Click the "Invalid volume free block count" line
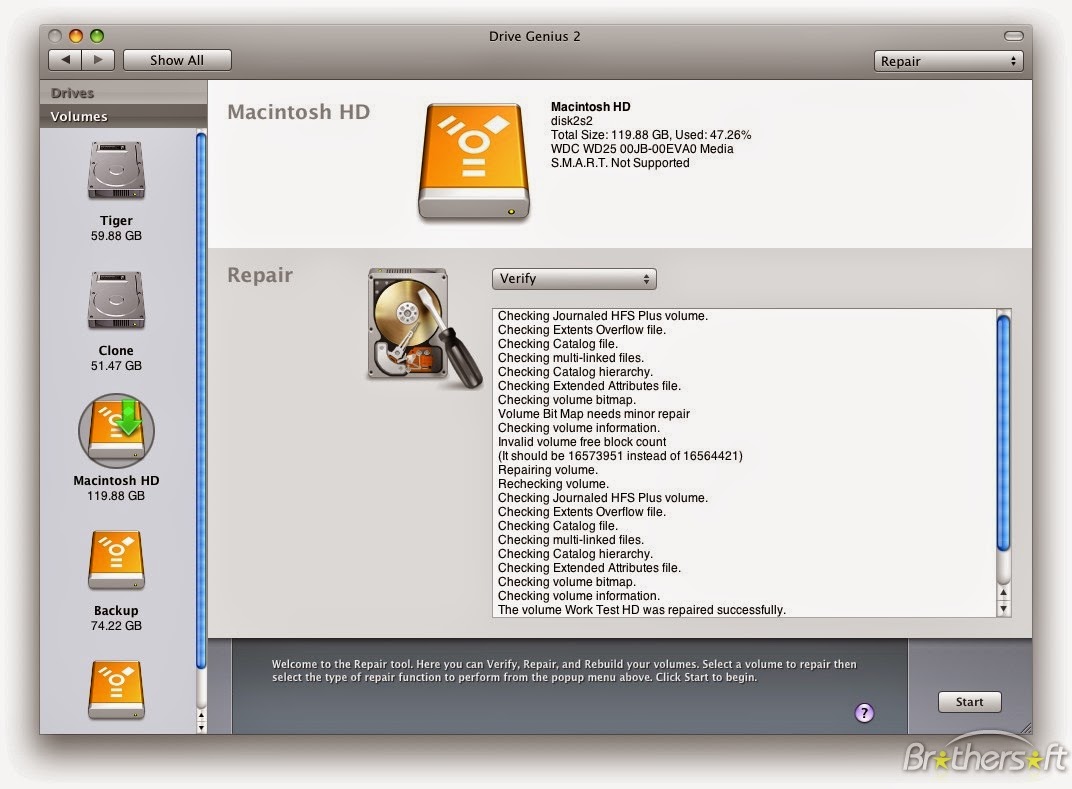This screenshot has height=789, width=1072. 582,442
